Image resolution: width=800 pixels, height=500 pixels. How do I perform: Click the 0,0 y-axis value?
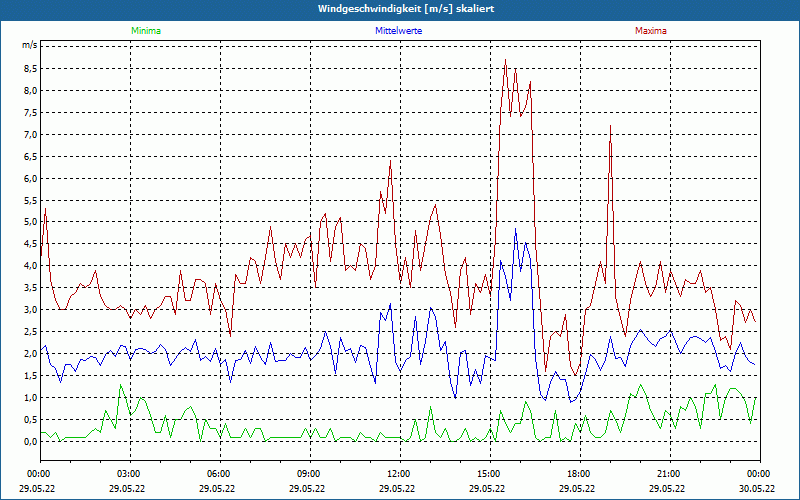pos(31,441)
